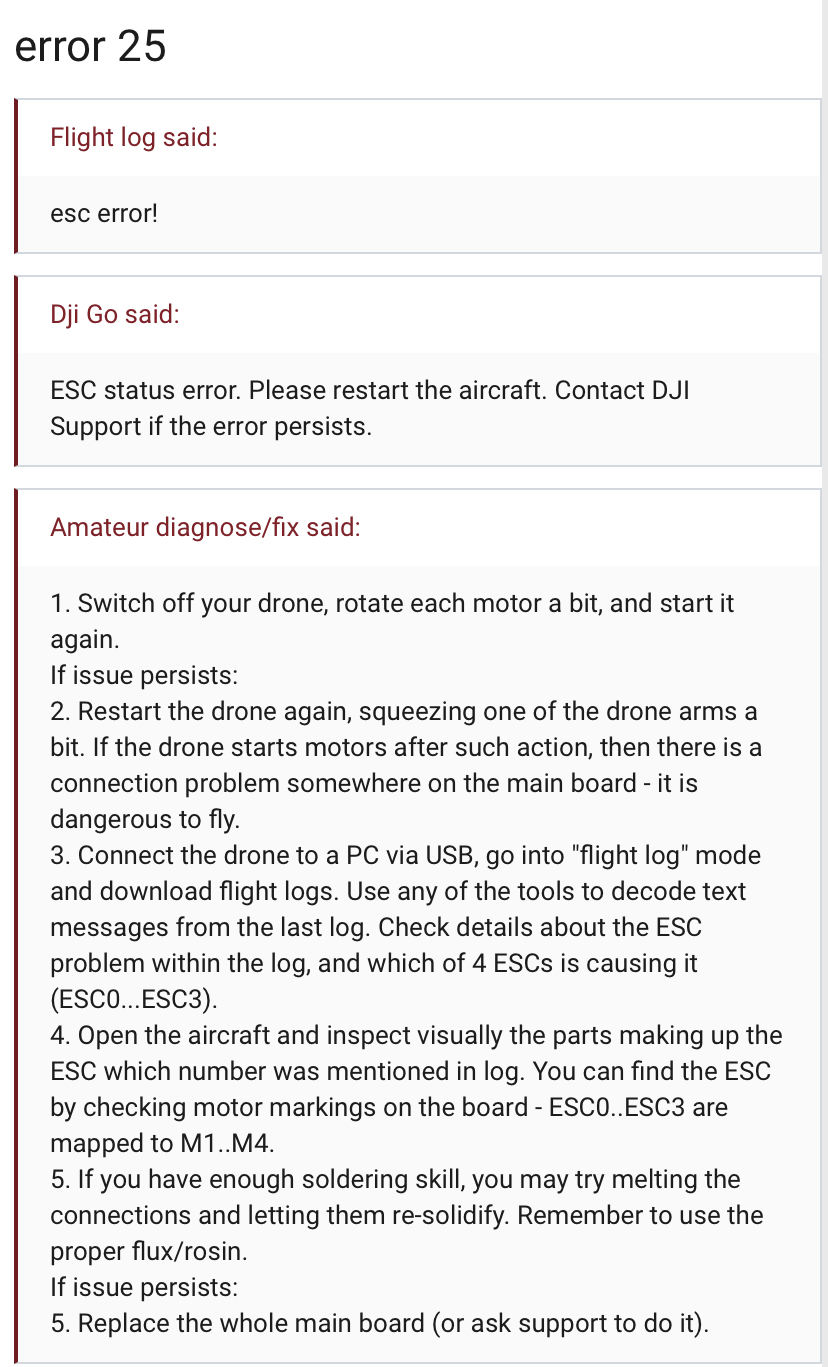Click the 'ESC status error' message paragraph
Viewport: 828px width, 1367px height.
370,408
